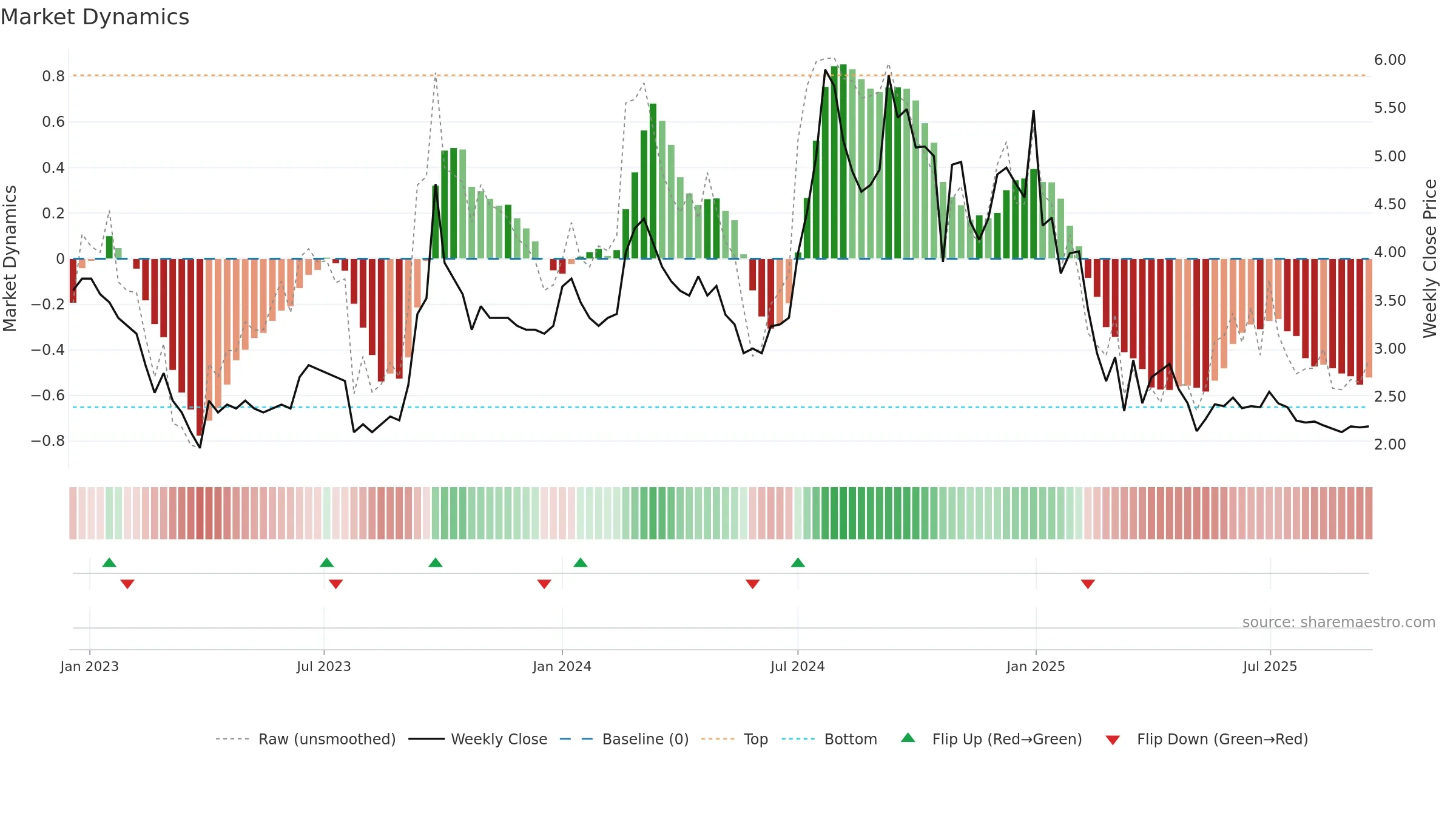Click the Jul 2024 x-axis label
Image resolution: width=1456 pixels, height=819 pixels.
point(798,666)
